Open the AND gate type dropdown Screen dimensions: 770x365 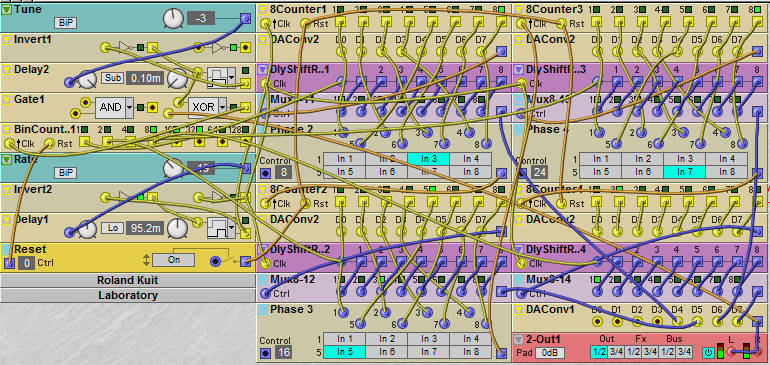tap(130, 107)
